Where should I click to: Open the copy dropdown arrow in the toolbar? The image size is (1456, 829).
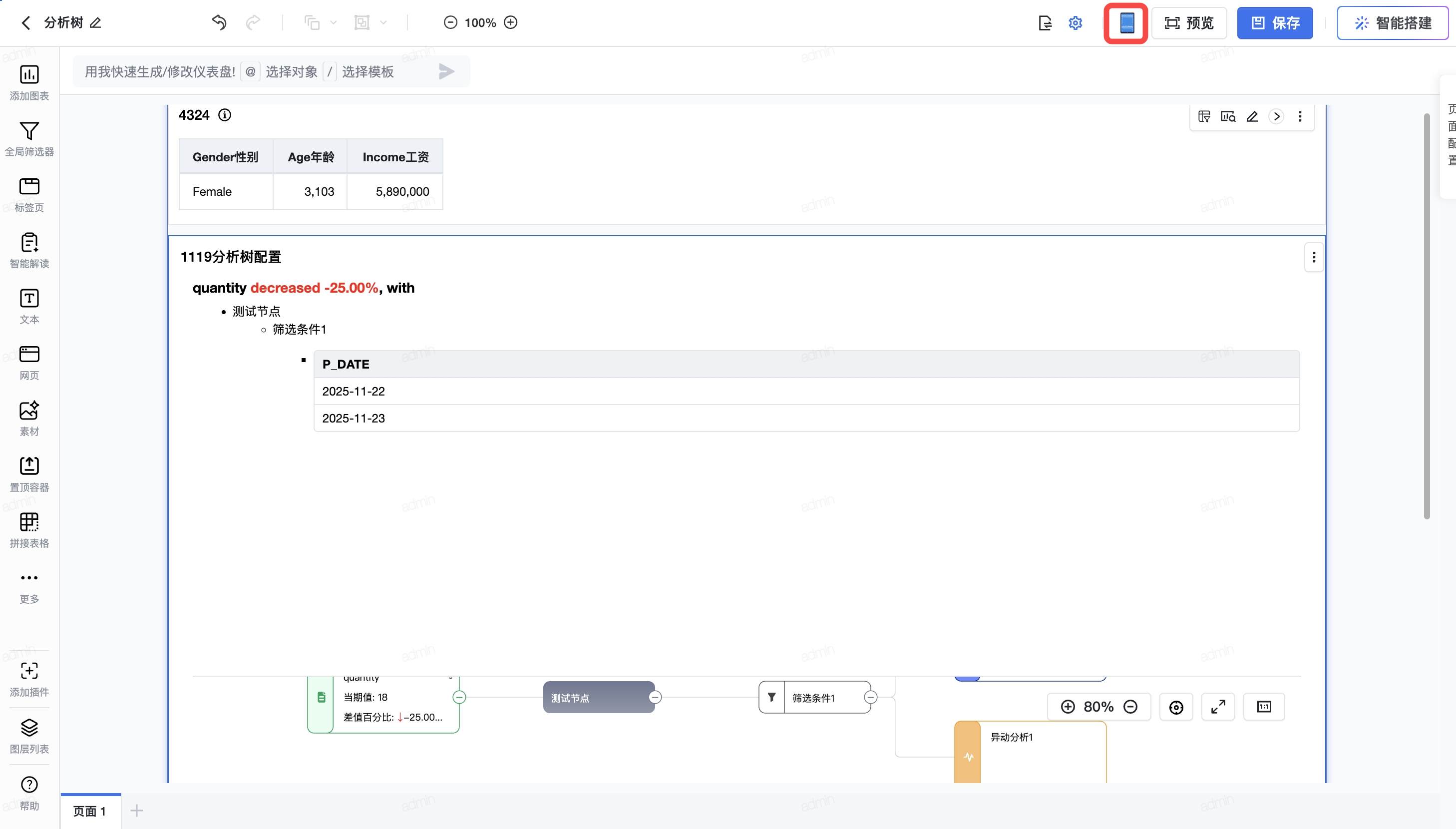pyautogui.click(x=334, y=23)
